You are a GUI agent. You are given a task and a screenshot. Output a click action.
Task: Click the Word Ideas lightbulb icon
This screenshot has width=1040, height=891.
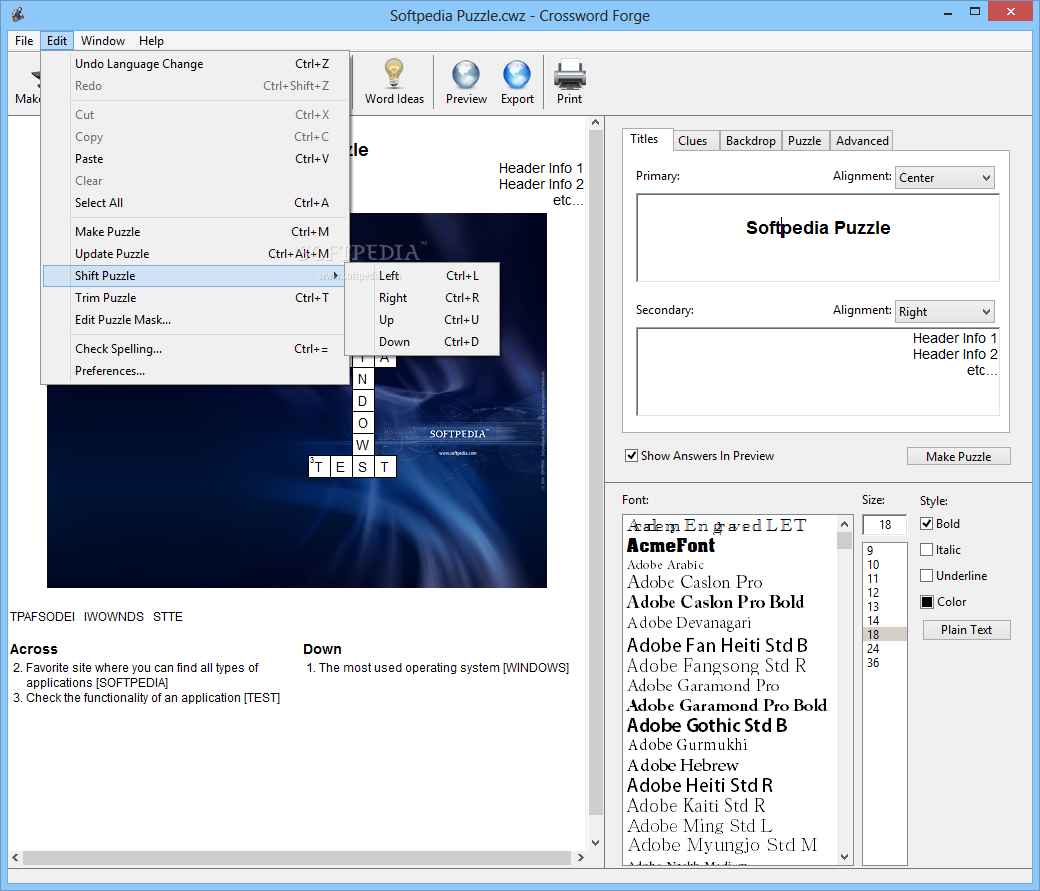coord(394,74)
